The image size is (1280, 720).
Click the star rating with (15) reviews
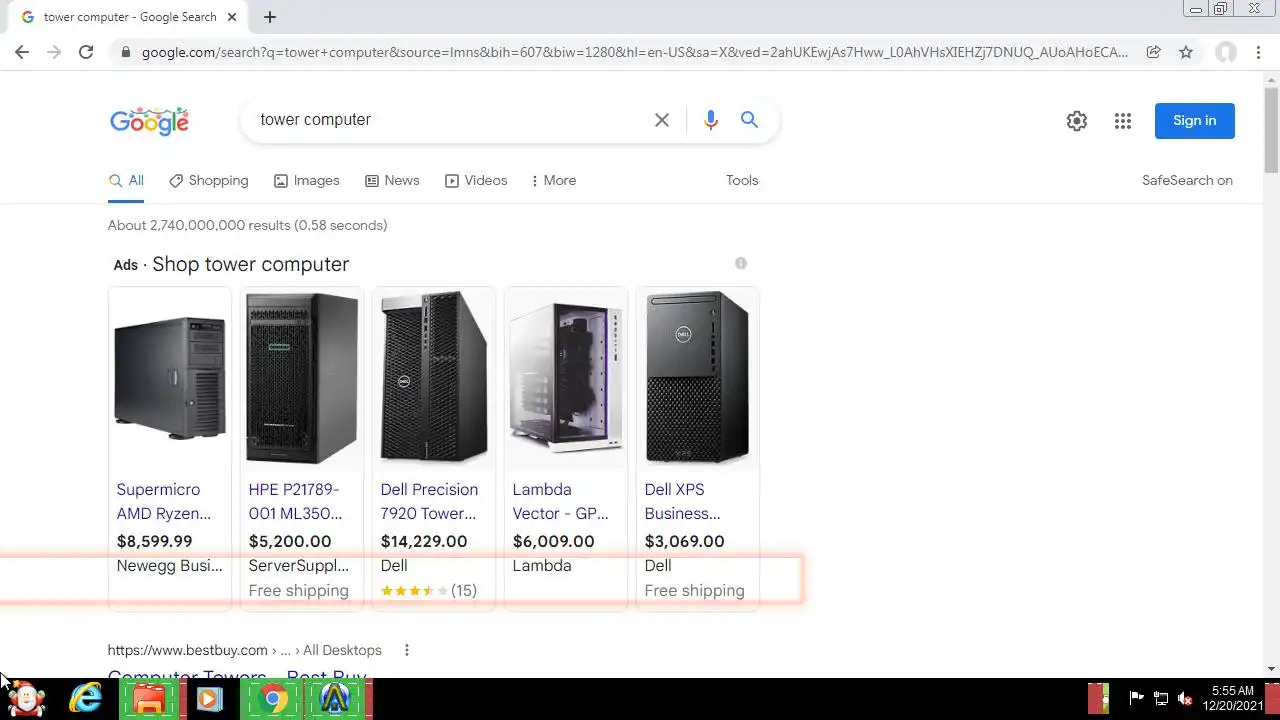(429, 591)
